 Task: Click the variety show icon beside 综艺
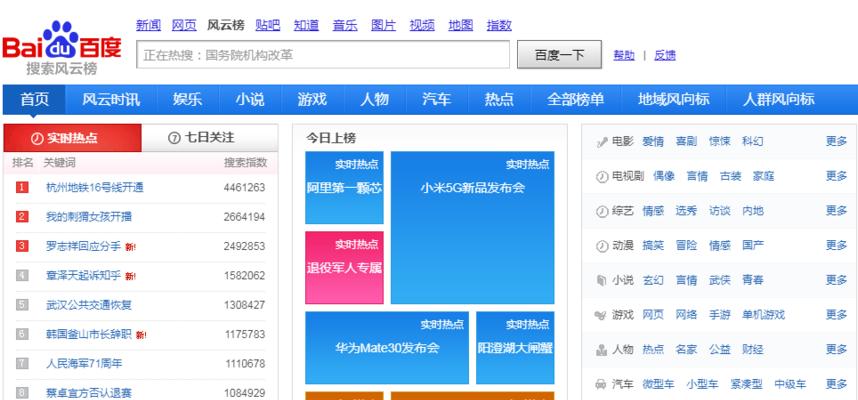tap(602, 211)
